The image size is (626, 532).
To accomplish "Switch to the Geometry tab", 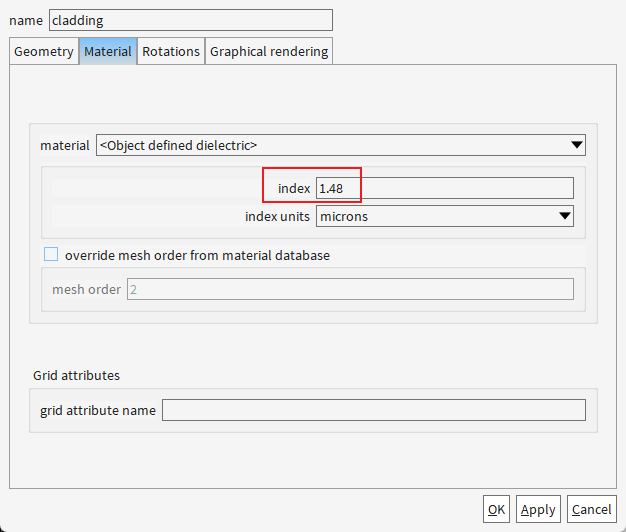I will (x=44, y=51).
